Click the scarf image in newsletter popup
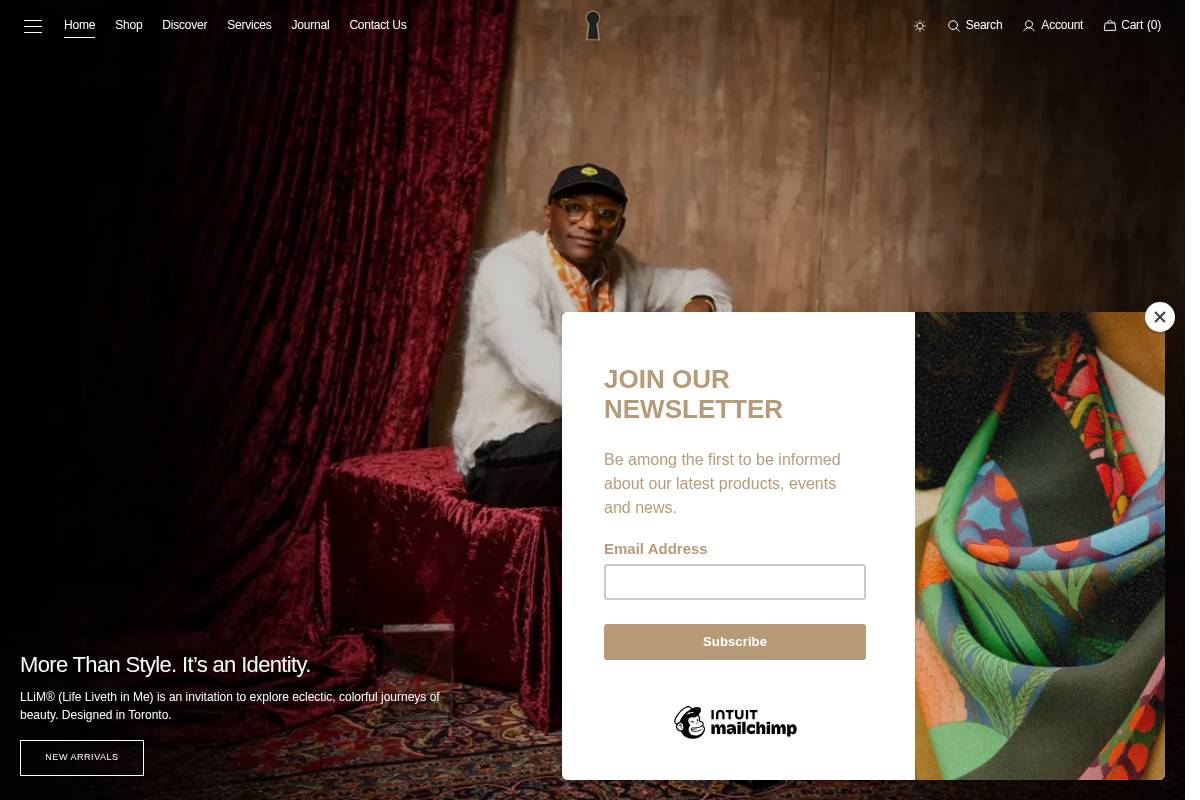The height and width of the screenshot is (800, 1200). point(1040,546)
